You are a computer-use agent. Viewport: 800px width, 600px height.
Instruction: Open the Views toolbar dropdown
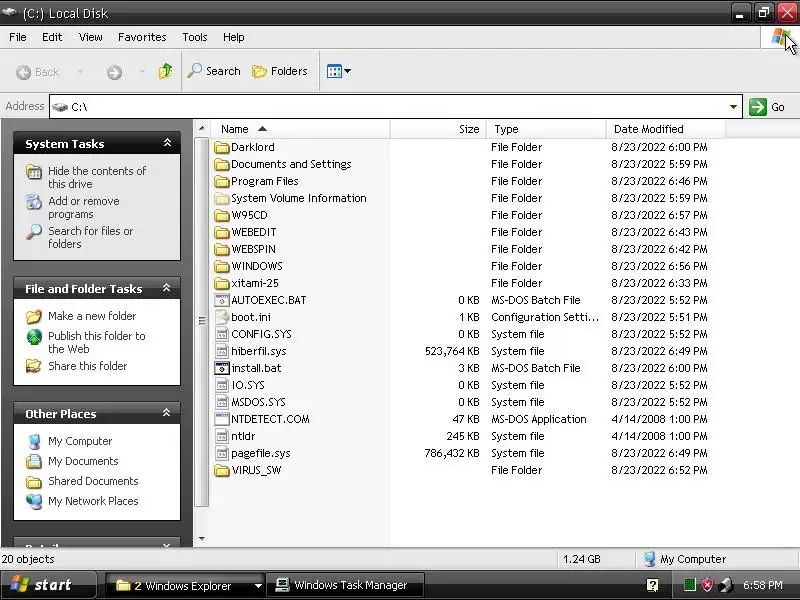339,71
